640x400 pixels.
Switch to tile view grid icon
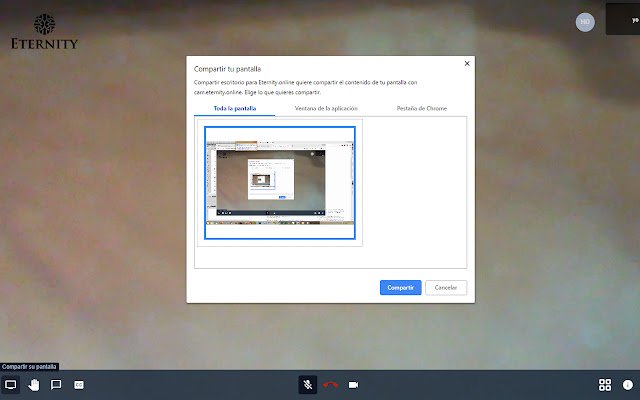(x=605, y=384)
